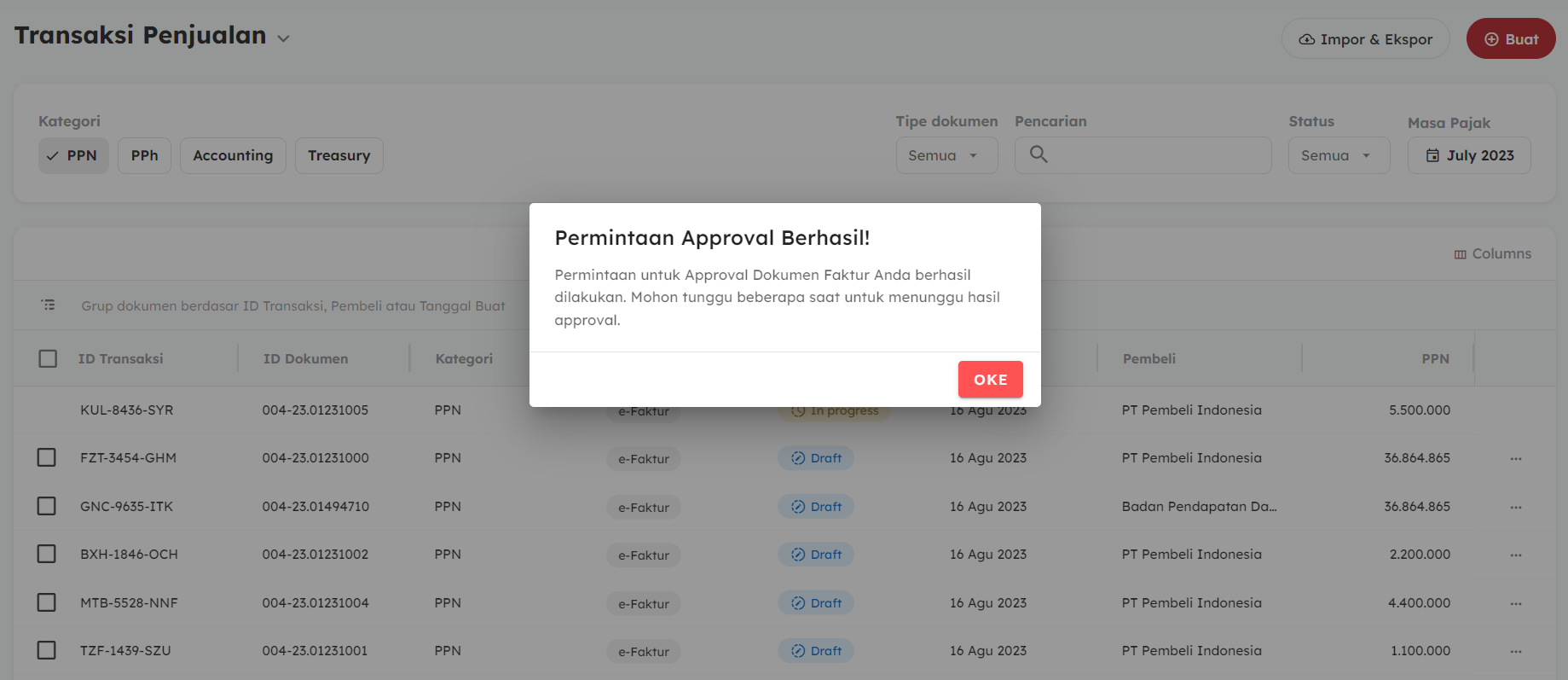Click the OKE button in dialog

[x=990, y=380]
